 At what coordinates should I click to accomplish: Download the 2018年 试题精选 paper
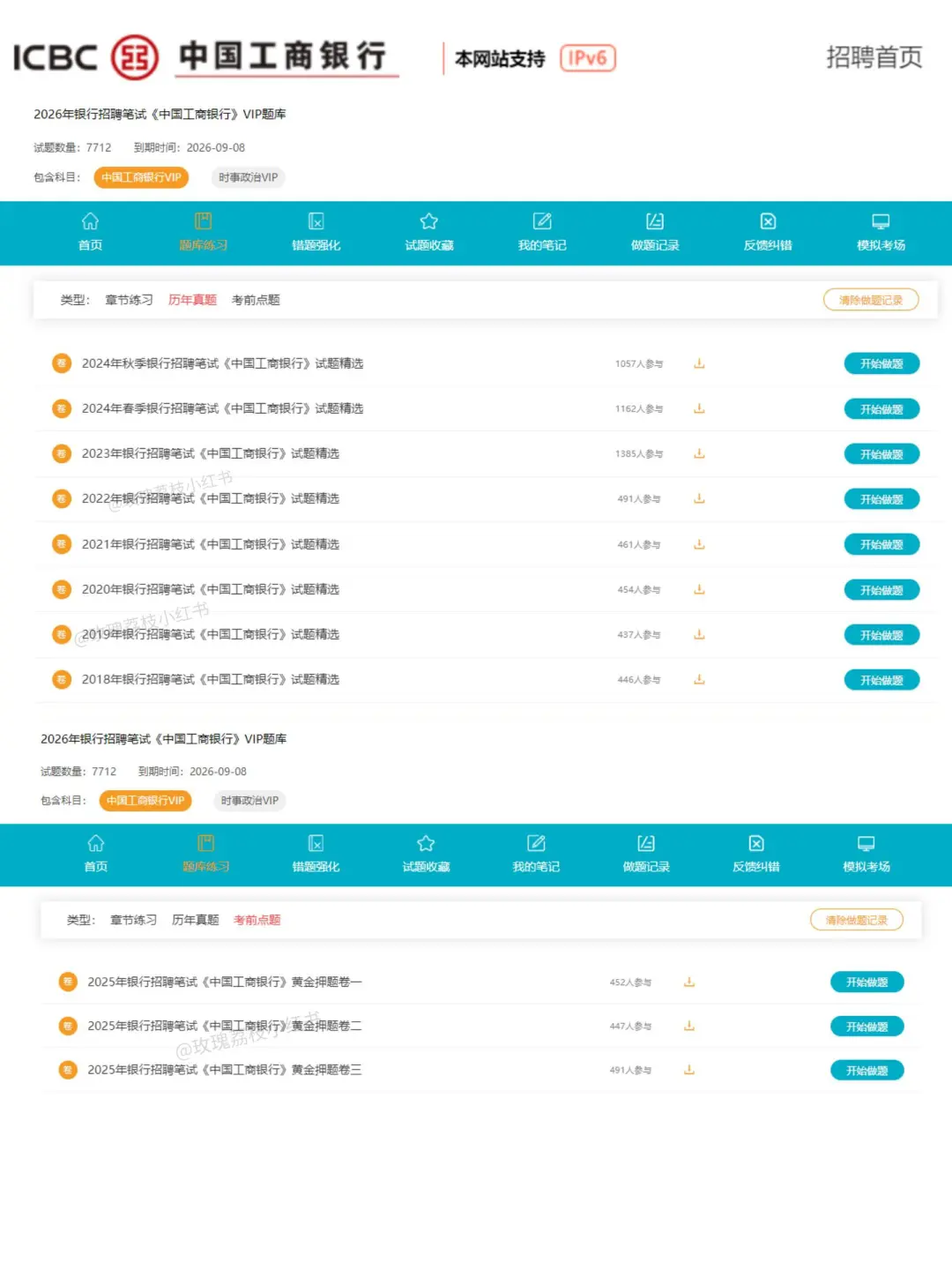pos(699,679)
